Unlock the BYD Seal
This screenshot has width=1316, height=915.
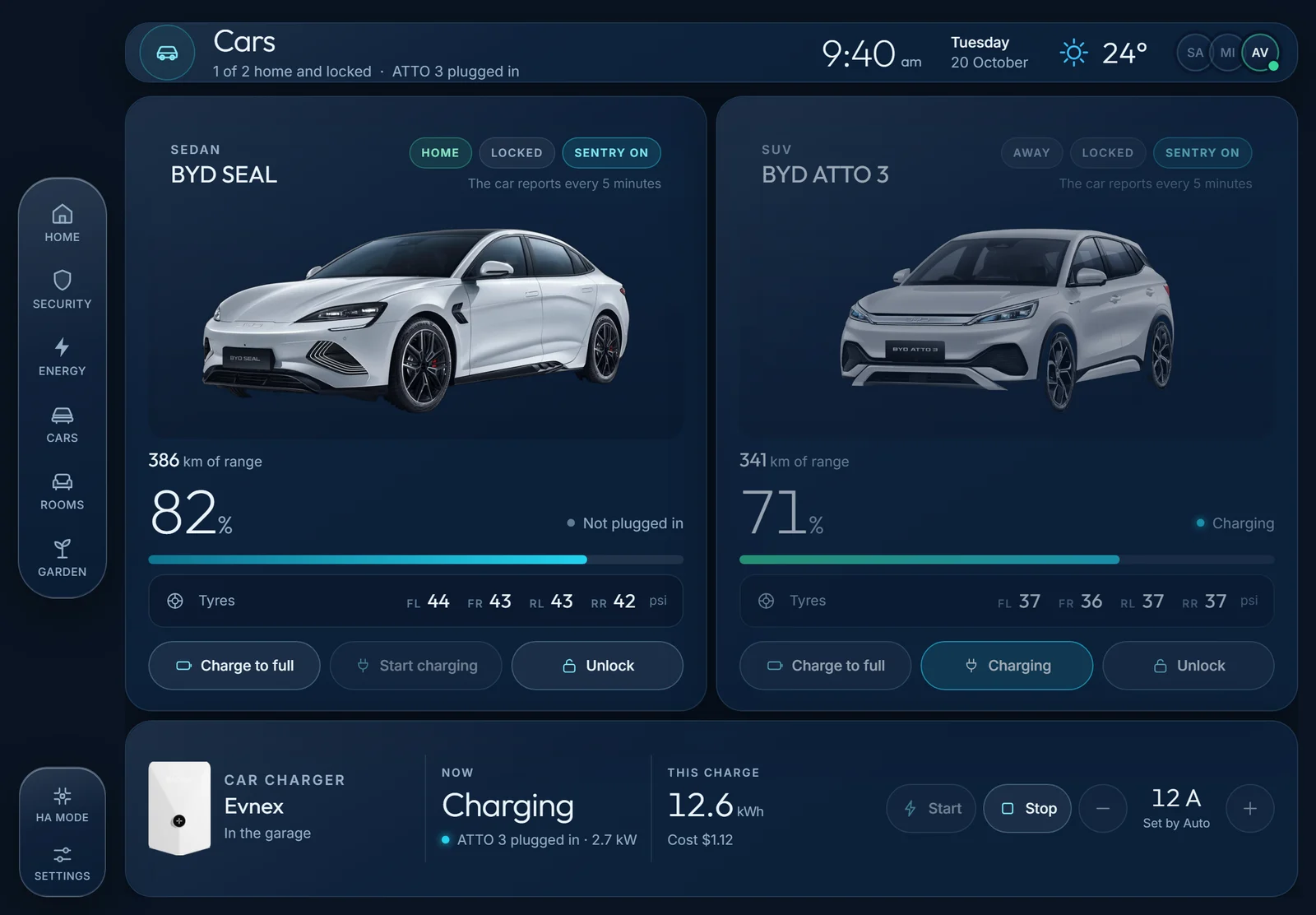(597, 666)
